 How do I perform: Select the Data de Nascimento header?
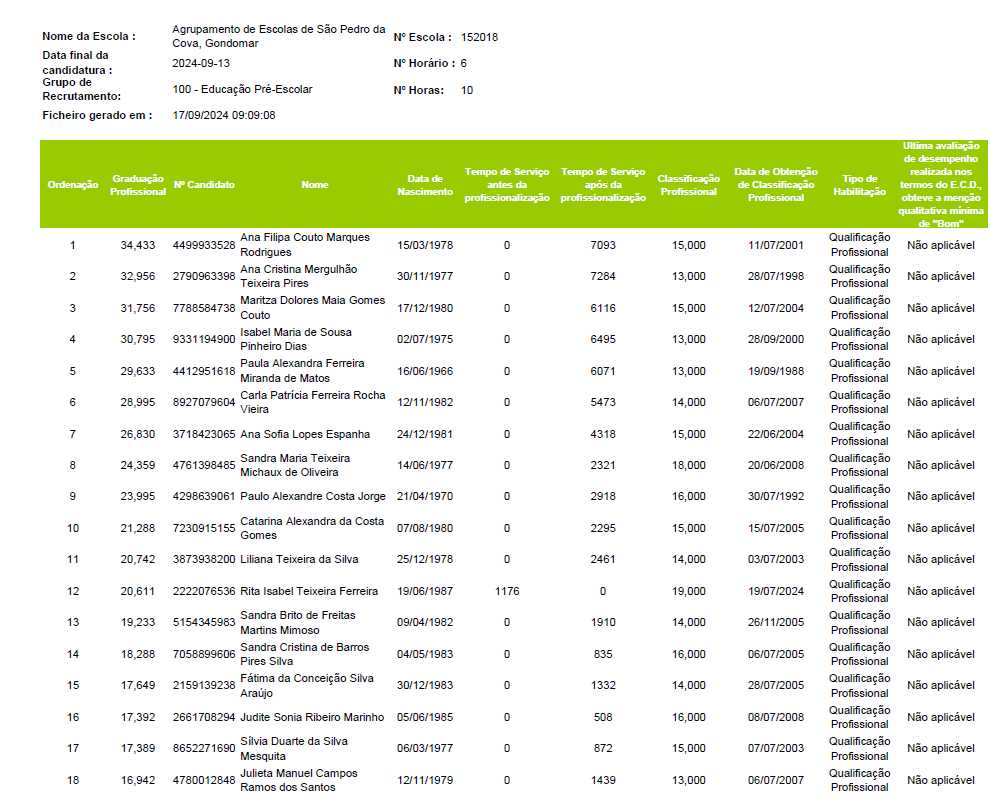tap(425, 185)
